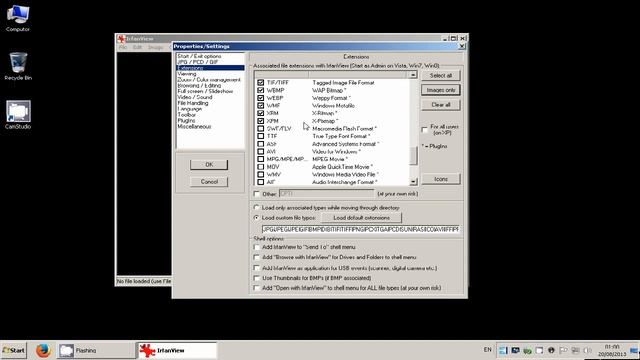The height and width of the screenshot is (360, 640).
Task: Enable the SWF/FLV extension
Action: click(260, 129)
